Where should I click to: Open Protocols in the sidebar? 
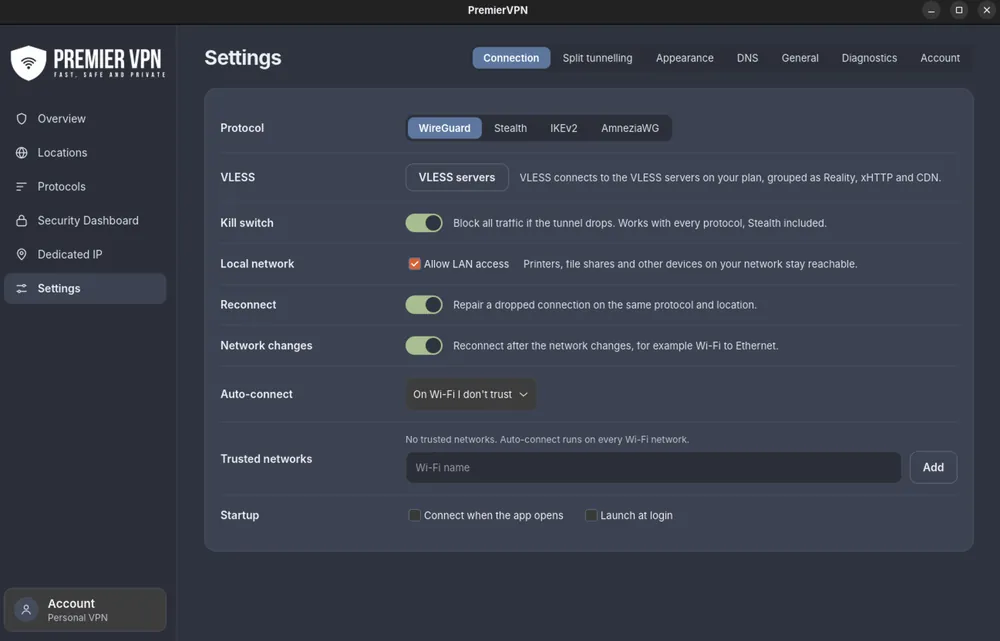[x=85, y=186]
